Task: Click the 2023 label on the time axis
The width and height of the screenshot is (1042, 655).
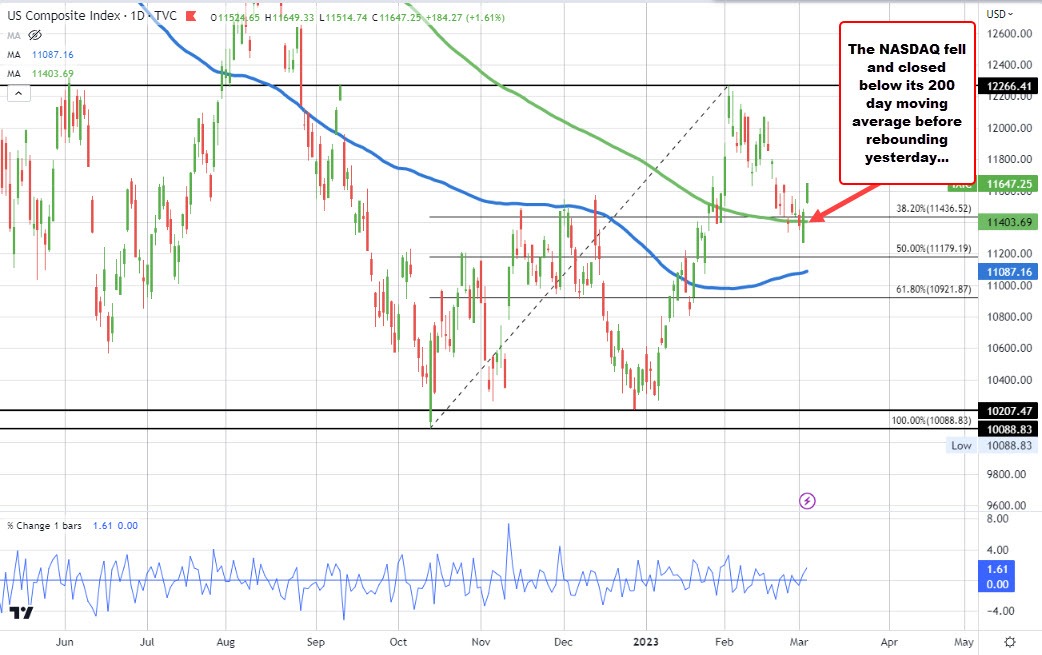Action: click(x=646, y=642)
